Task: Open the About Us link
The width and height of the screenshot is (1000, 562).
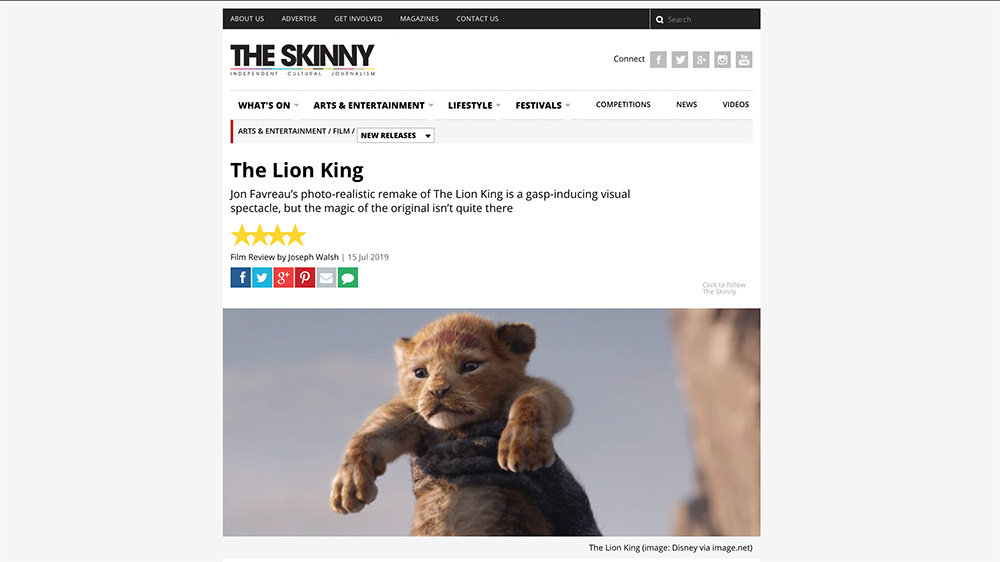Action: (x=247, y=18)
